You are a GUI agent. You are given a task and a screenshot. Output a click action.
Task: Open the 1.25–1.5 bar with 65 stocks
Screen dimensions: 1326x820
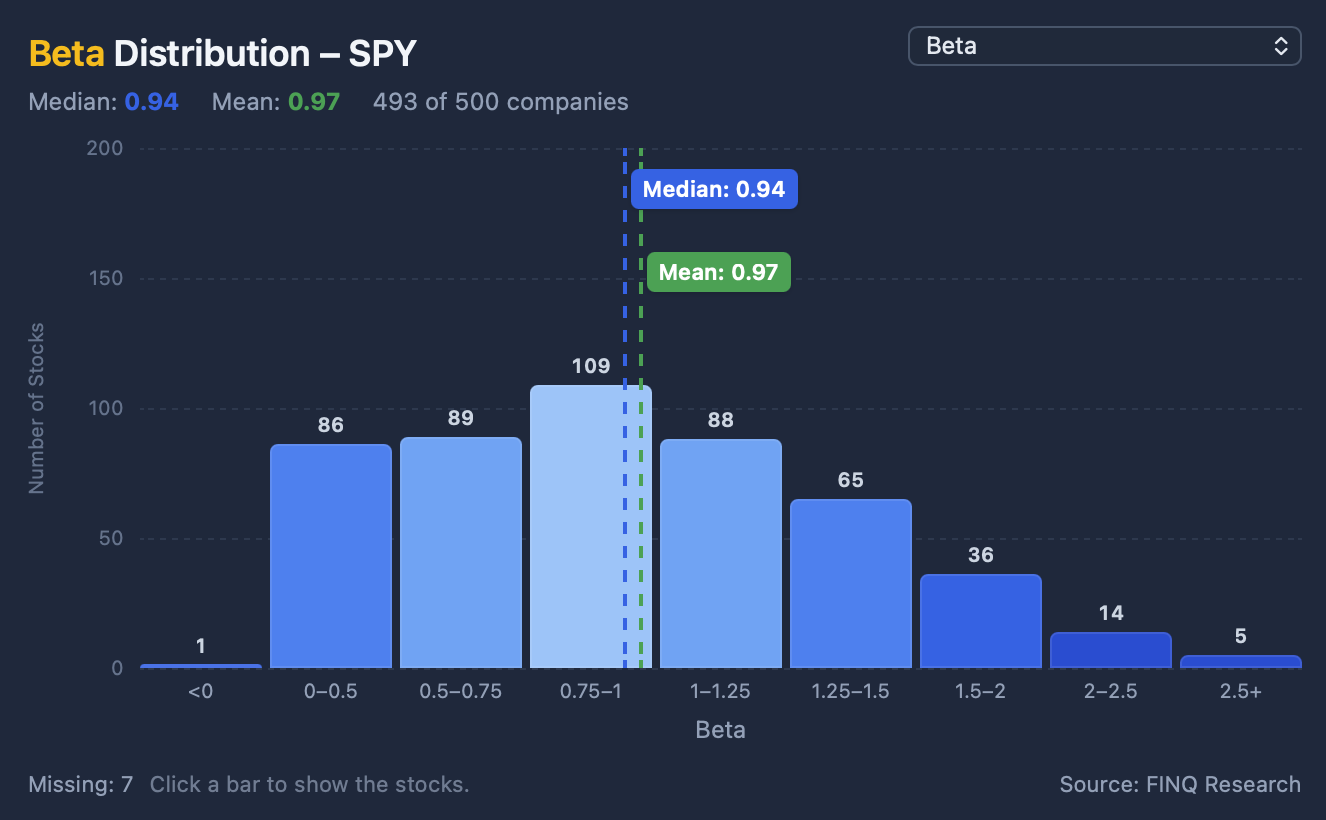[x=851, y=584]
